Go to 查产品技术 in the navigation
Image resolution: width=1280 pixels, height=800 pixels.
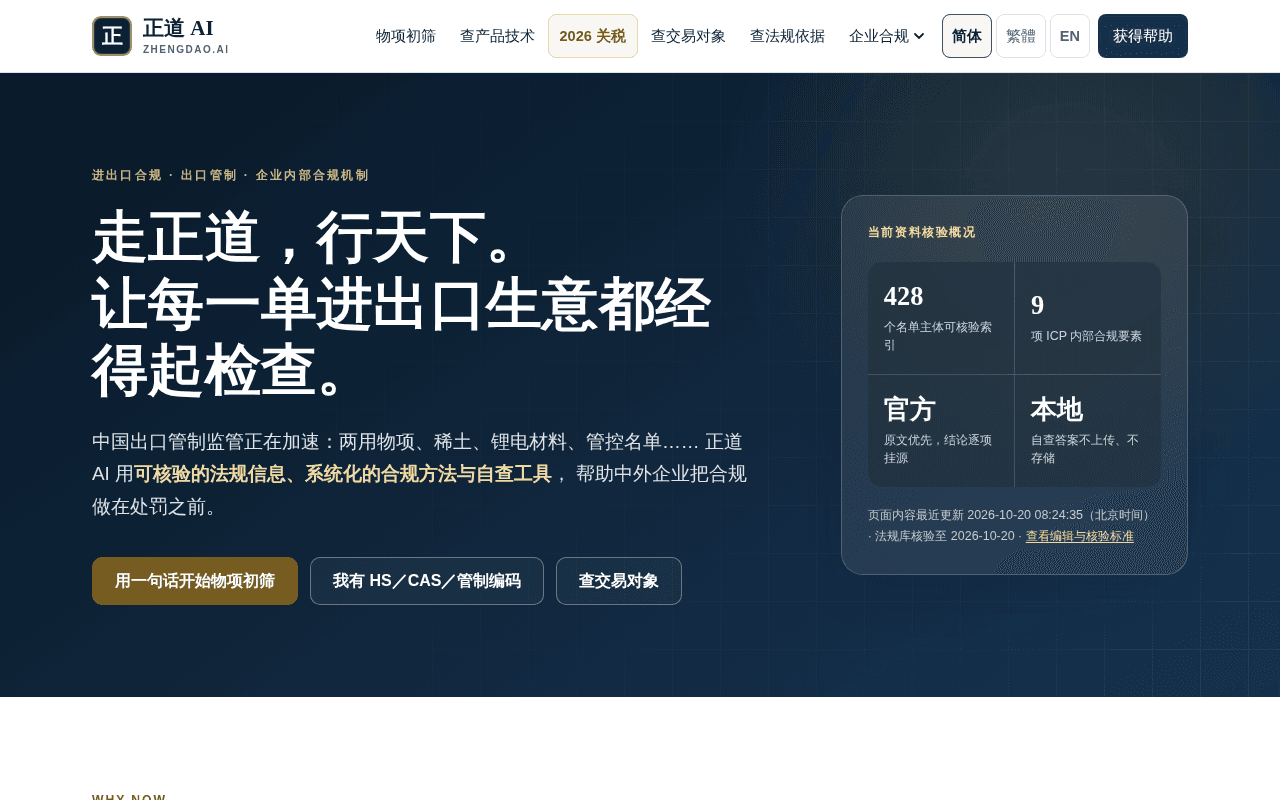(x=497, y=36)
